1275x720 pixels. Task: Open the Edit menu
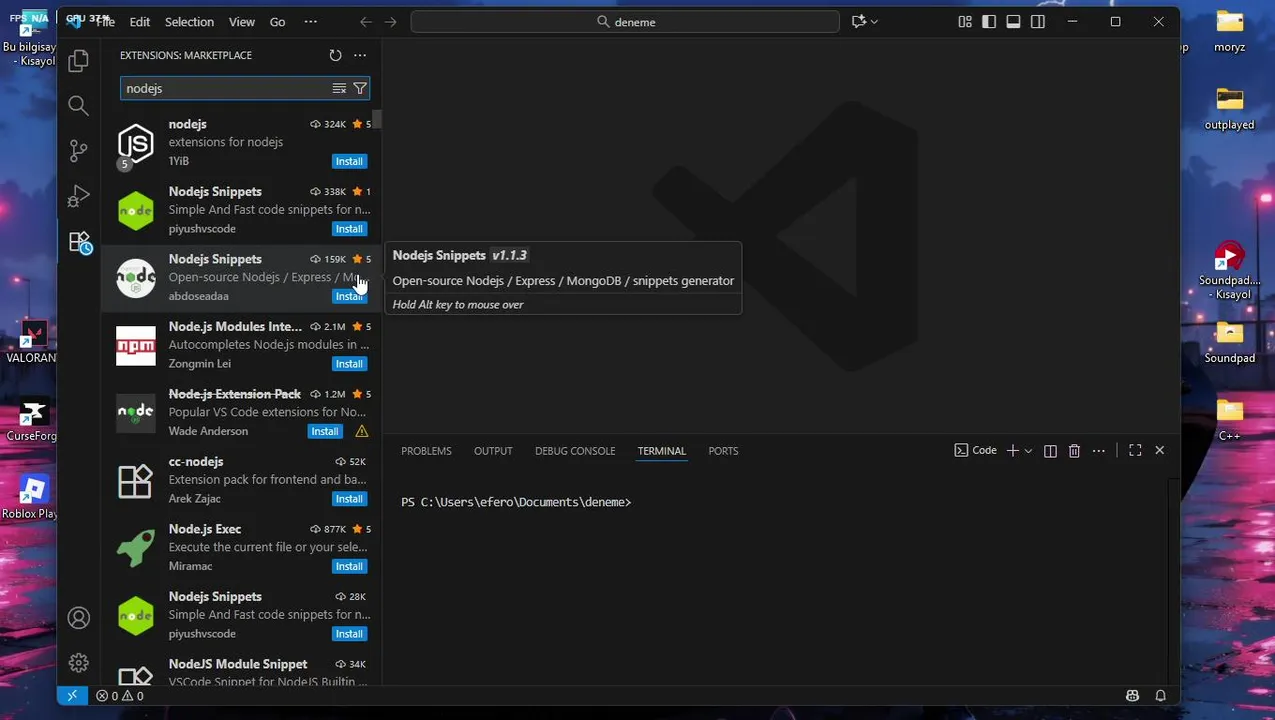[140, 21]
